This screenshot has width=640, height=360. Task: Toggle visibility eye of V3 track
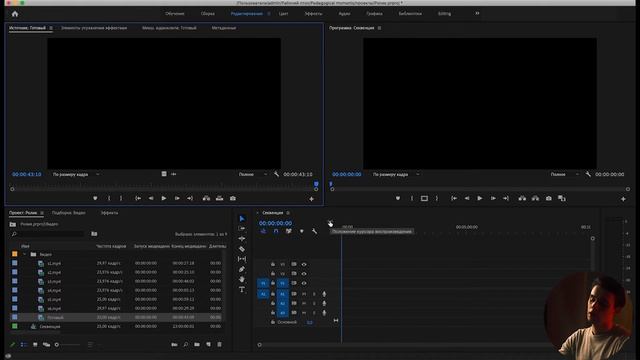(x=304, y=264)
